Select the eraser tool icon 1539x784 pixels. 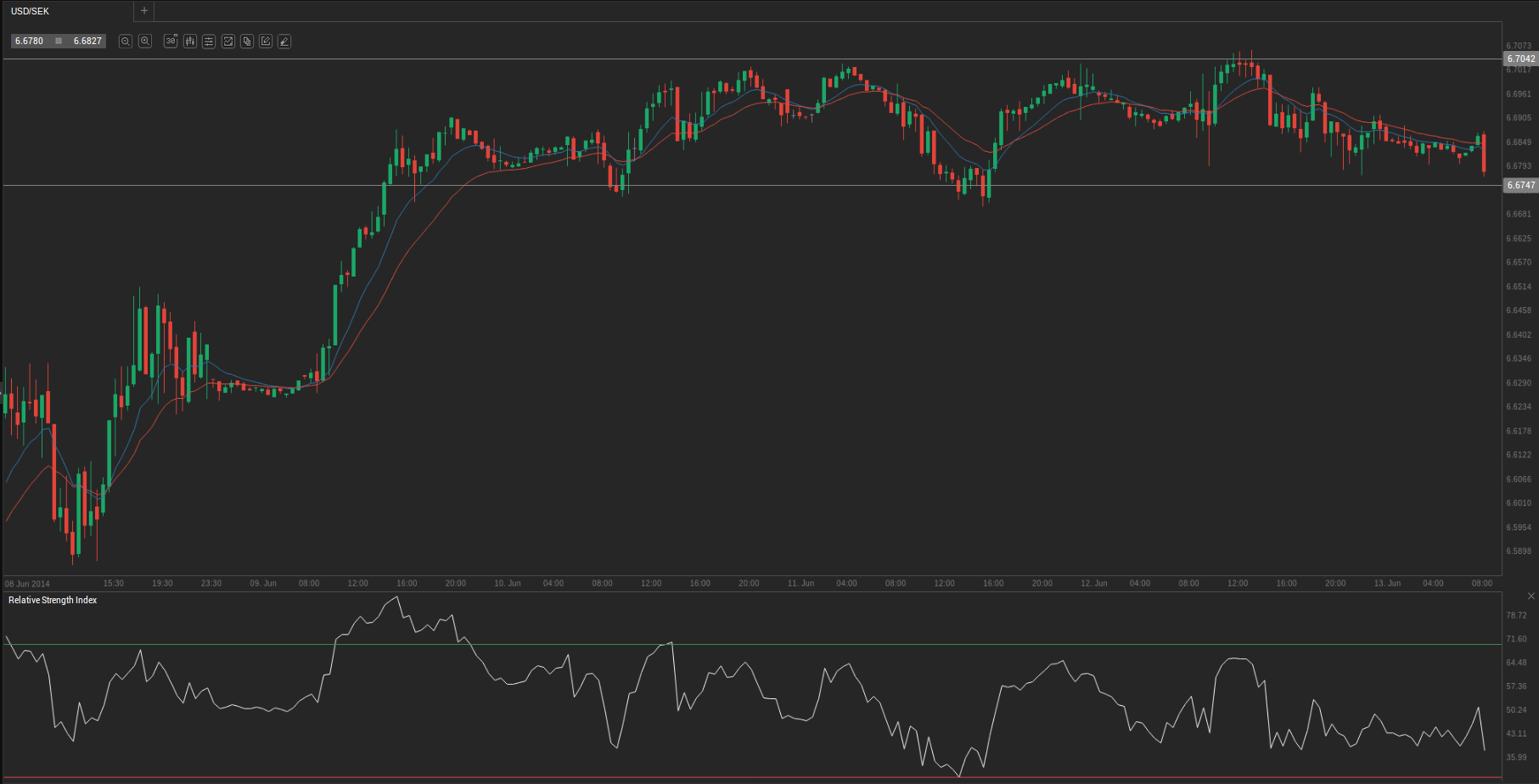click(x=284, y=42)
